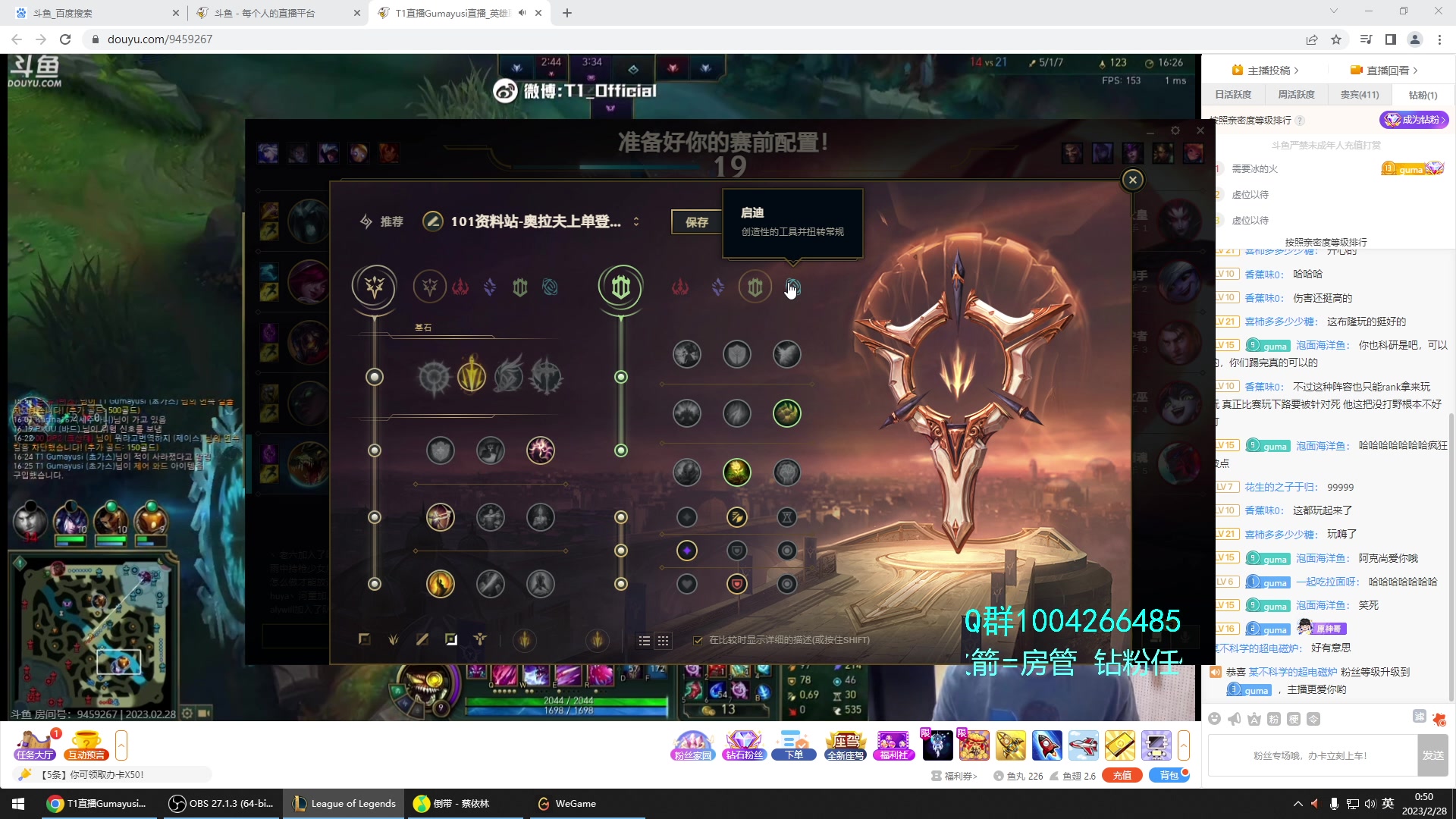1456x819 pixels.
Task: Bookmark this page with the star icon
Action: 1336,39
